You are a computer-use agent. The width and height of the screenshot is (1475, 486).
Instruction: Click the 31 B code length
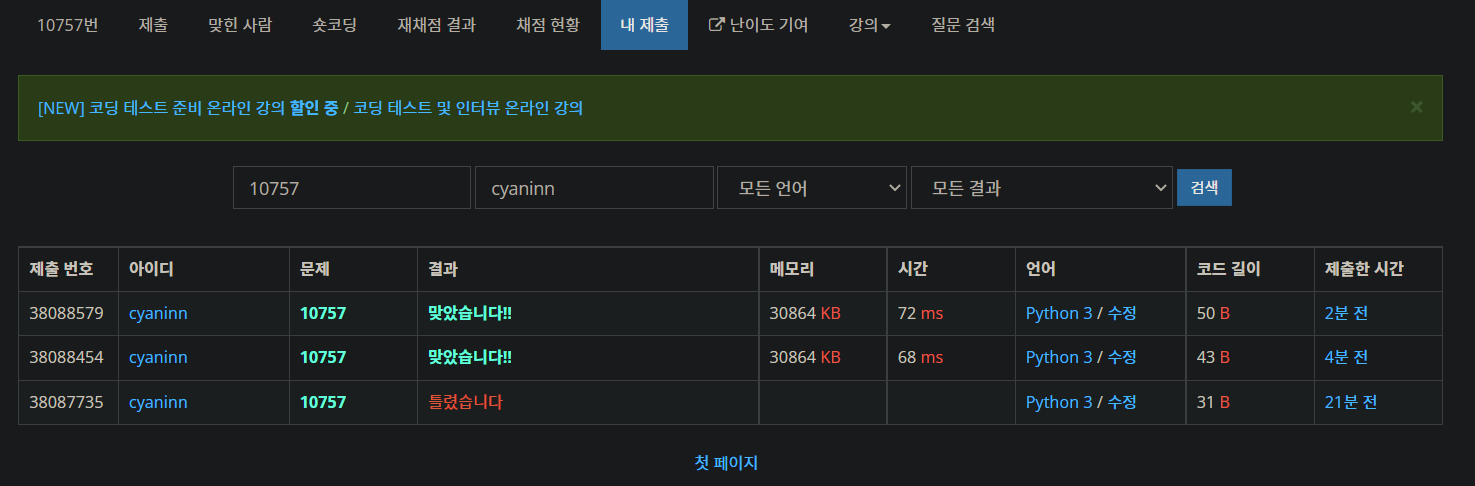(x=1213, y=402)
